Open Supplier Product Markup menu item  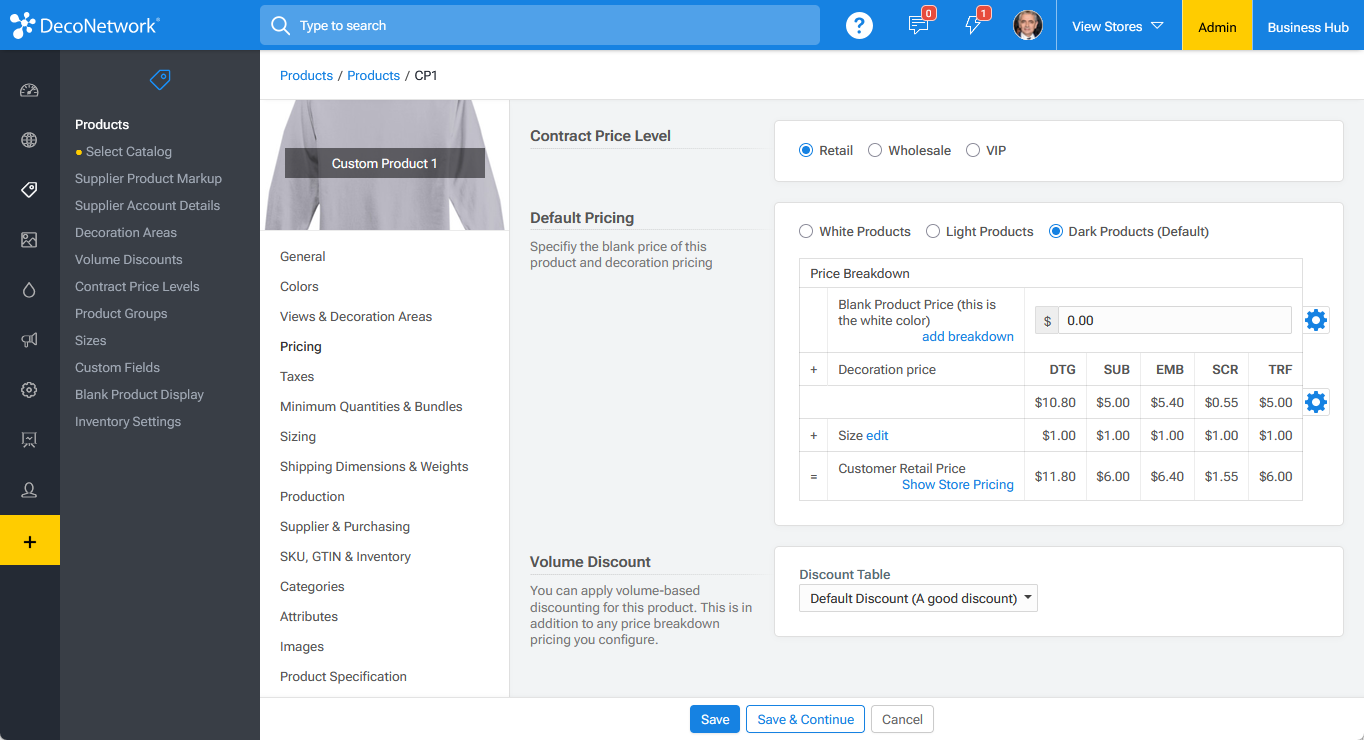coord(148,178)
